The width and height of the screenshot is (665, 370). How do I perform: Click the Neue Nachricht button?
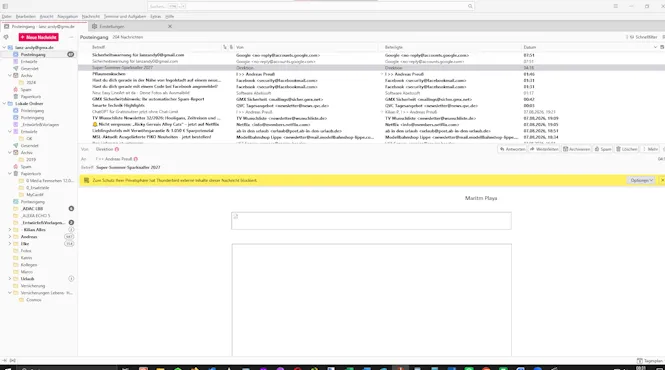click(38, 37)
